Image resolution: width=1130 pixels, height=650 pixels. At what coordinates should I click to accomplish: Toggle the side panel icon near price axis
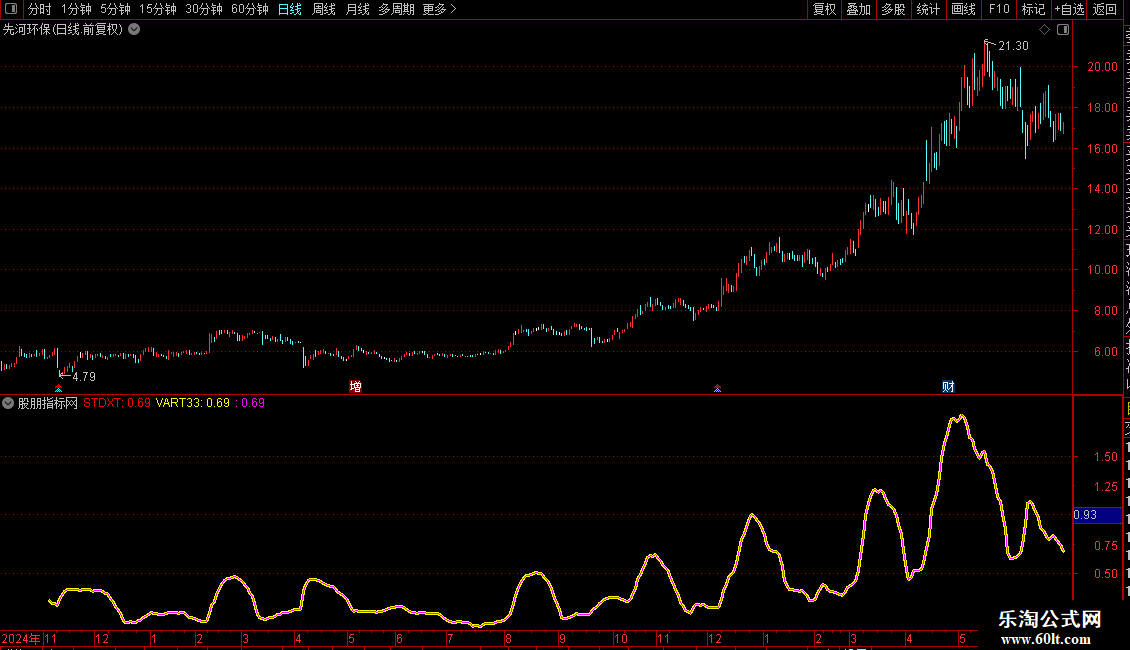(1063, 30)
